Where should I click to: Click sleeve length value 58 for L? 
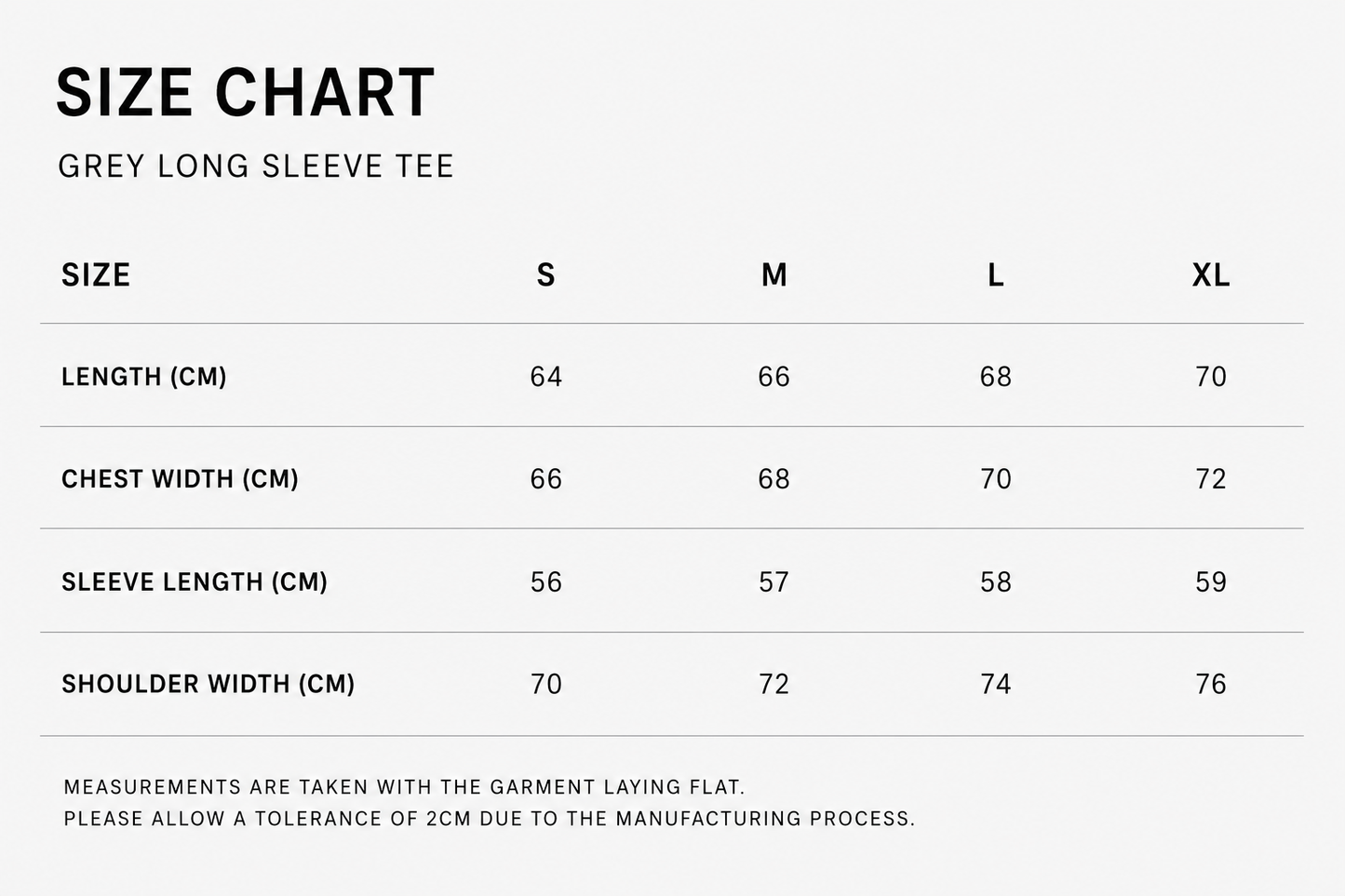996,582
